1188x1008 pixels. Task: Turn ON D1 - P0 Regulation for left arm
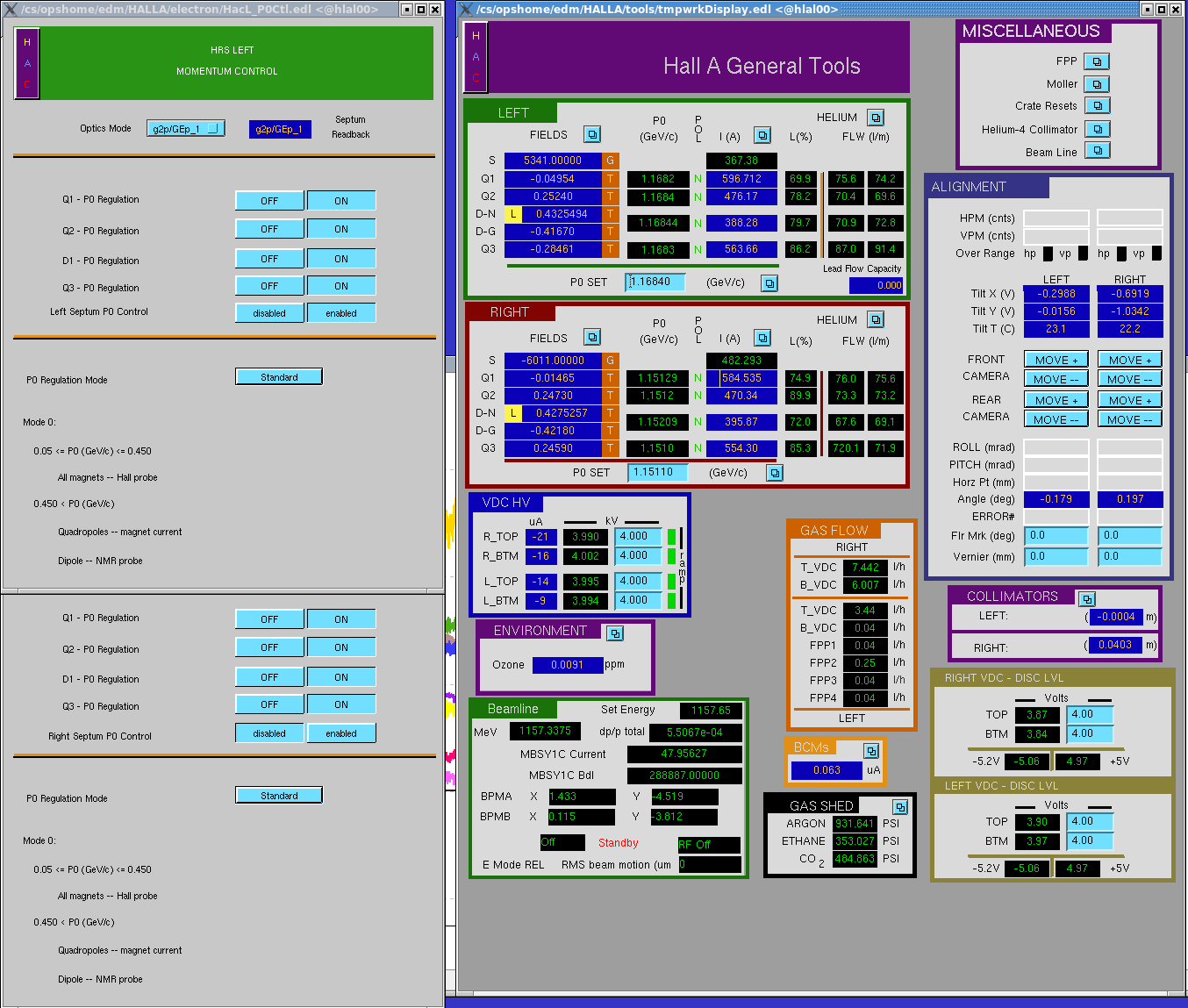341,259
